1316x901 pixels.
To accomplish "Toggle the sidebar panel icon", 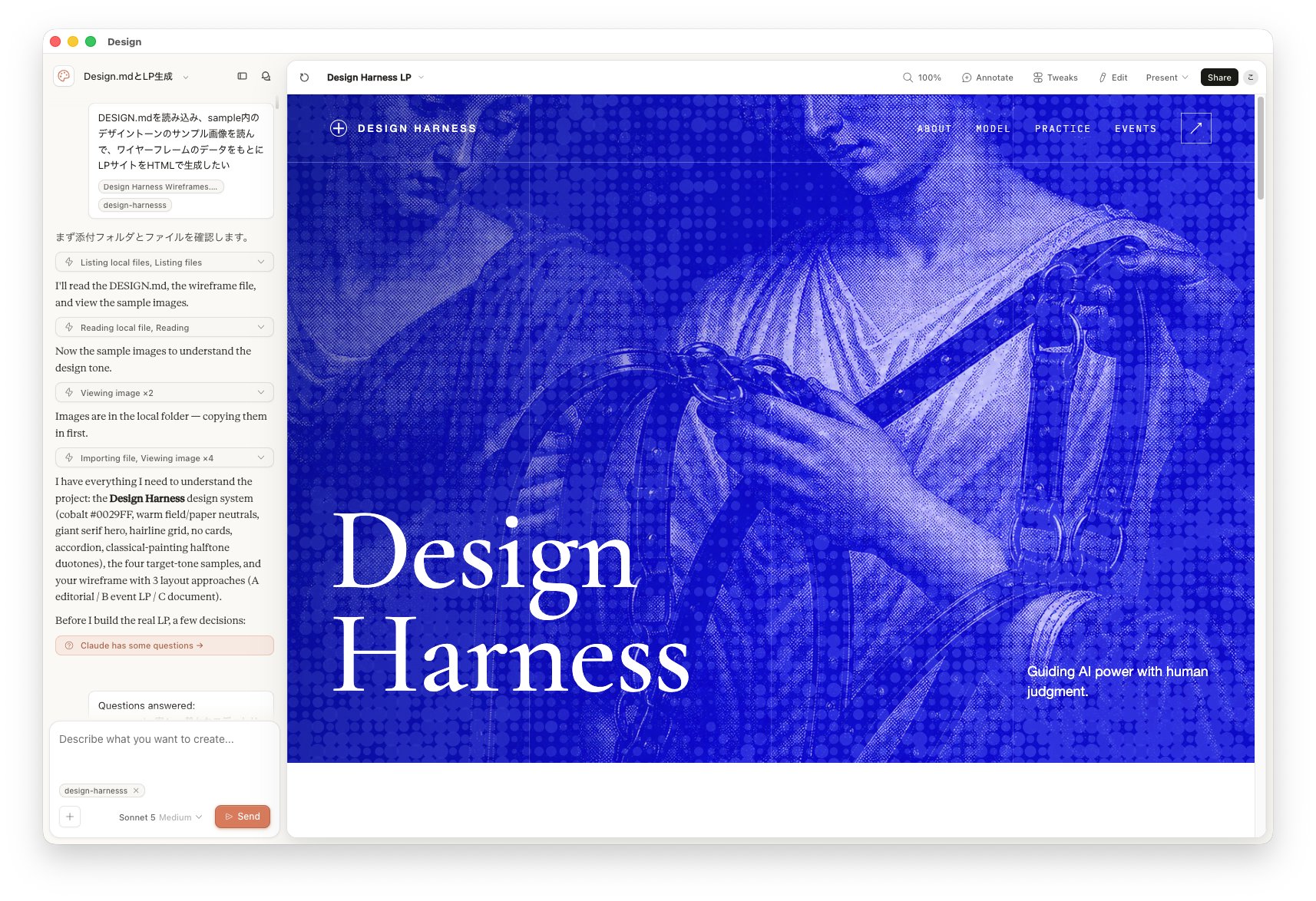I will (x=242, y=76).
